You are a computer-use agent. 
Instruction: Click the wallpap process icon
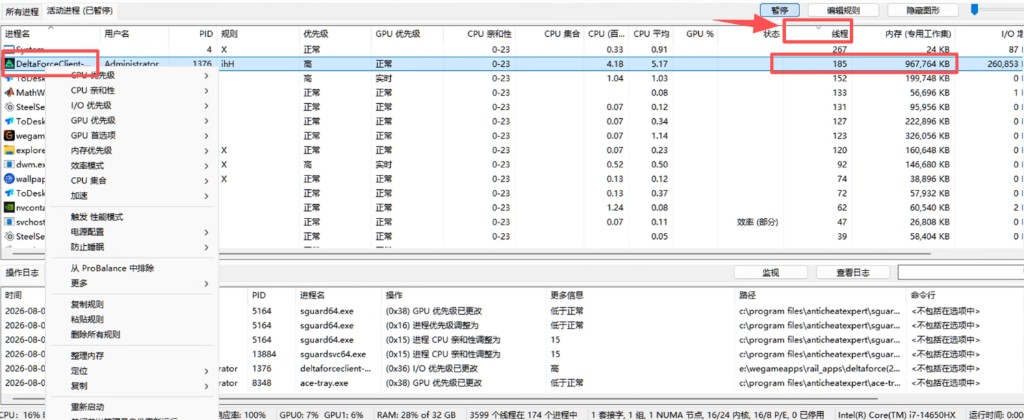10,178
